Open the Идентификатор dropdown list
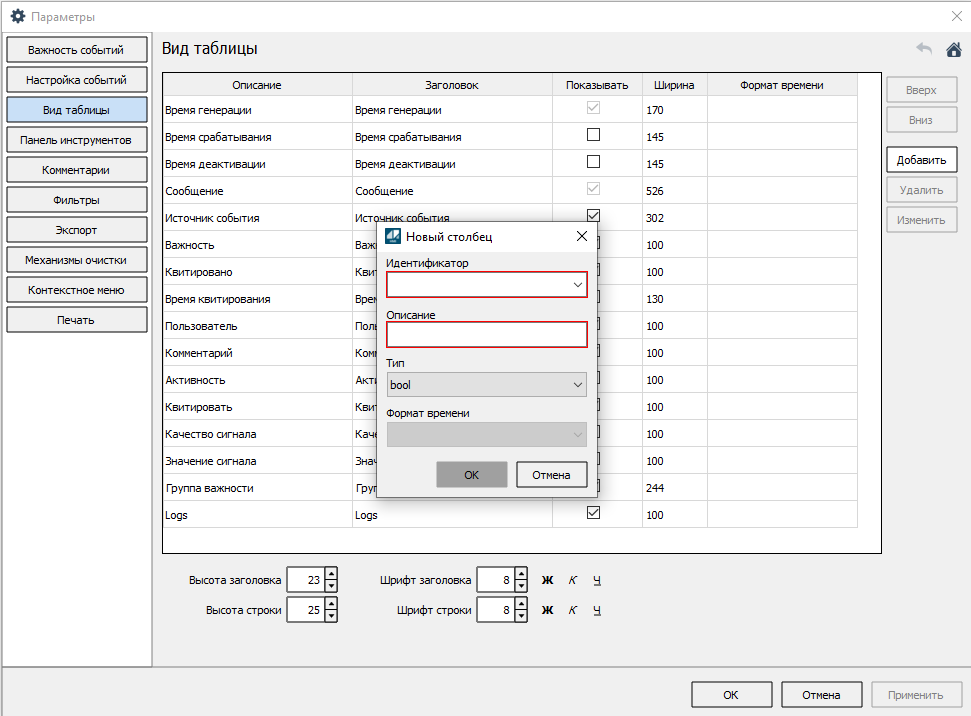The image size is (971, 716). 578,285
